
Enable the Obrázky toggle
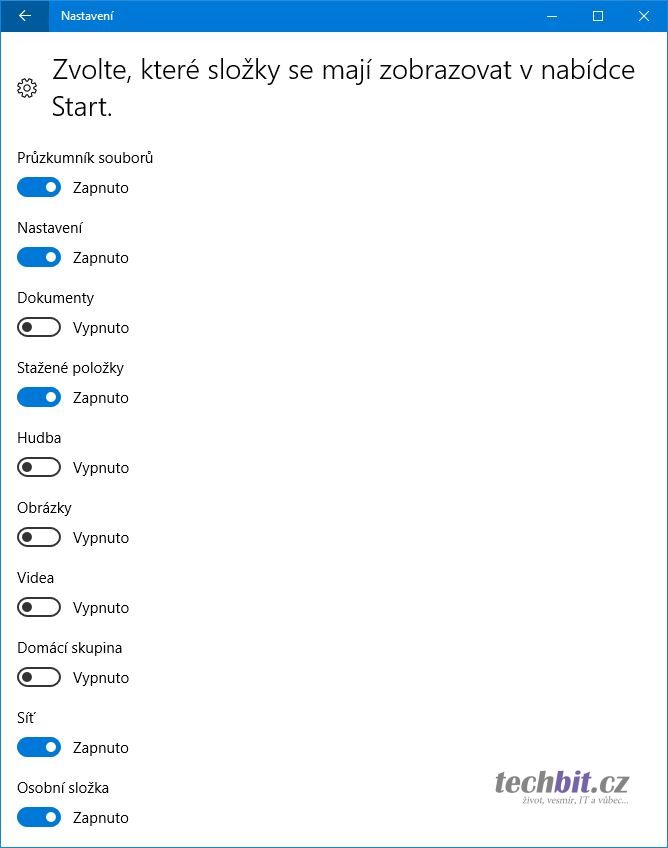(39, 538)
